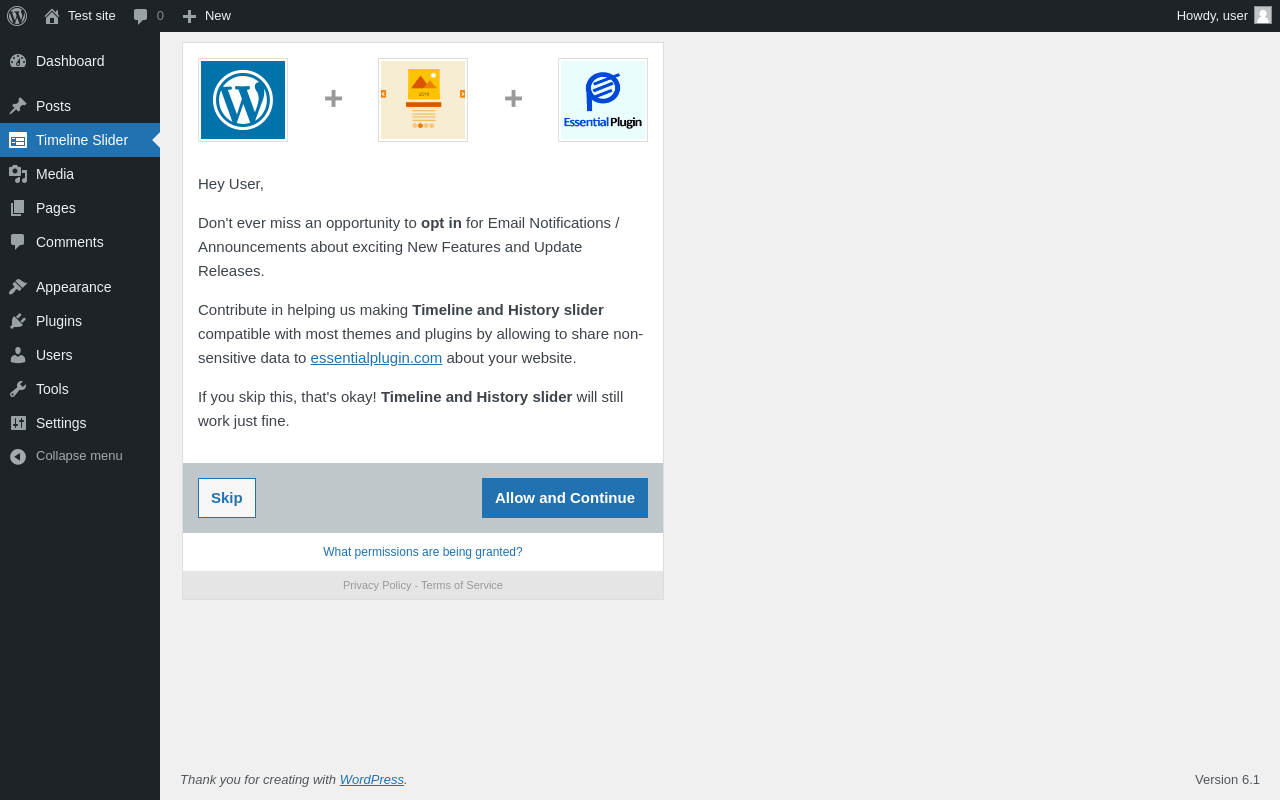
Task: Click the Dashboard gauge icon
Action: tap(18, 61)
